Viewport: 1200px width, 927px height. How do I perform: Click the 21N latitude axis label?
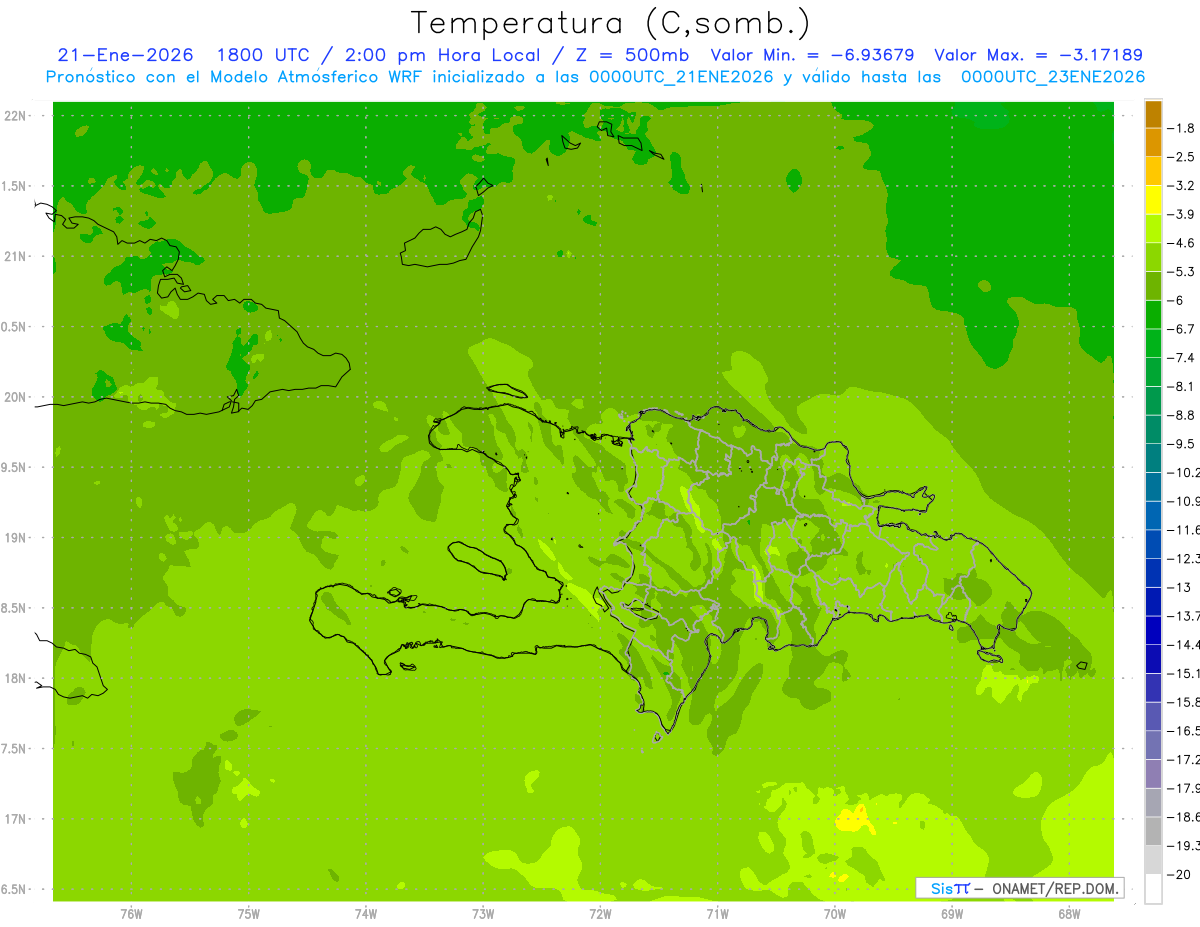[x=16, y=256]
